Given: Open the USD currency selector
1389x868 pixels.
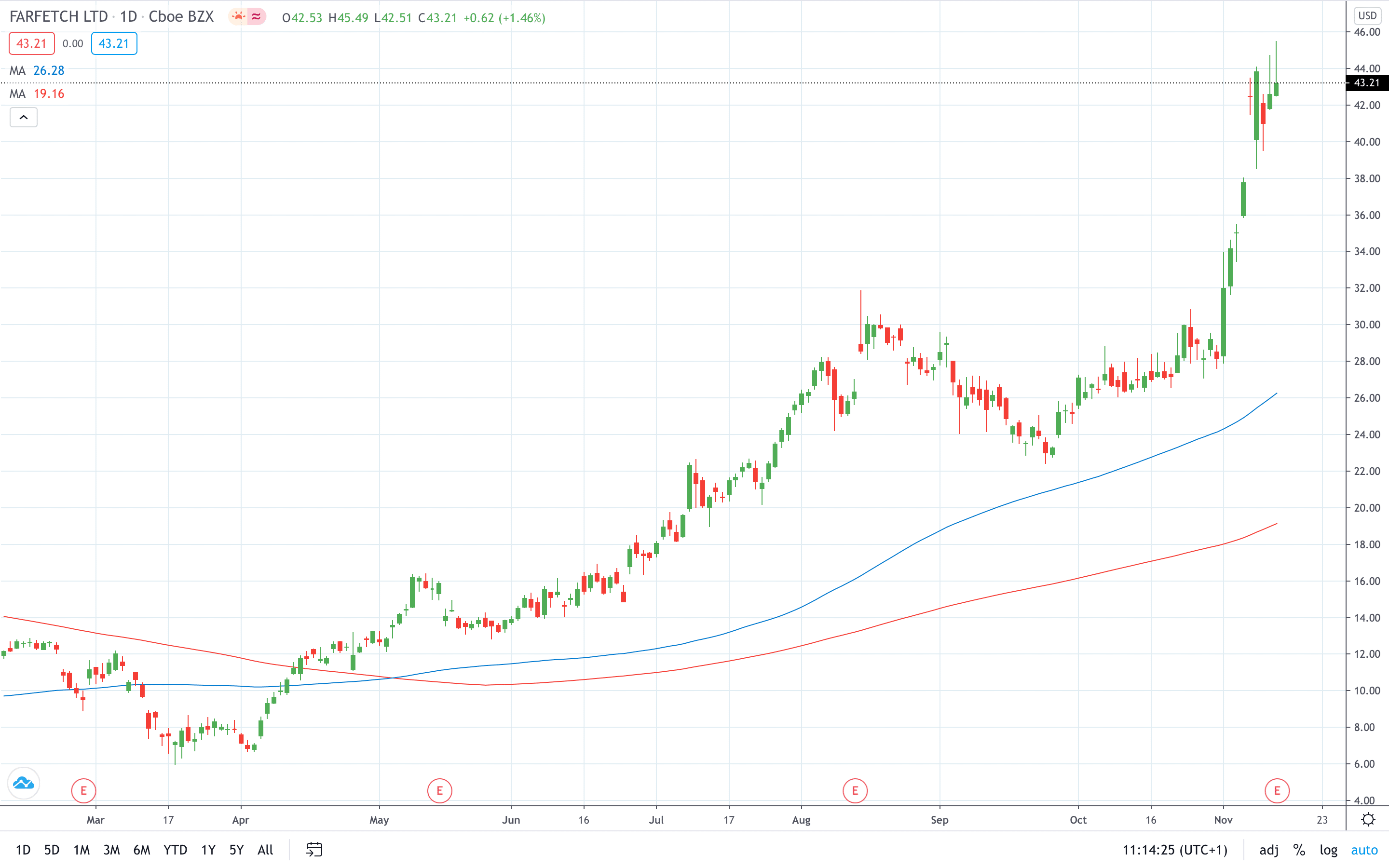Looking at the screenshot, I should click(x=1367, y=15).
